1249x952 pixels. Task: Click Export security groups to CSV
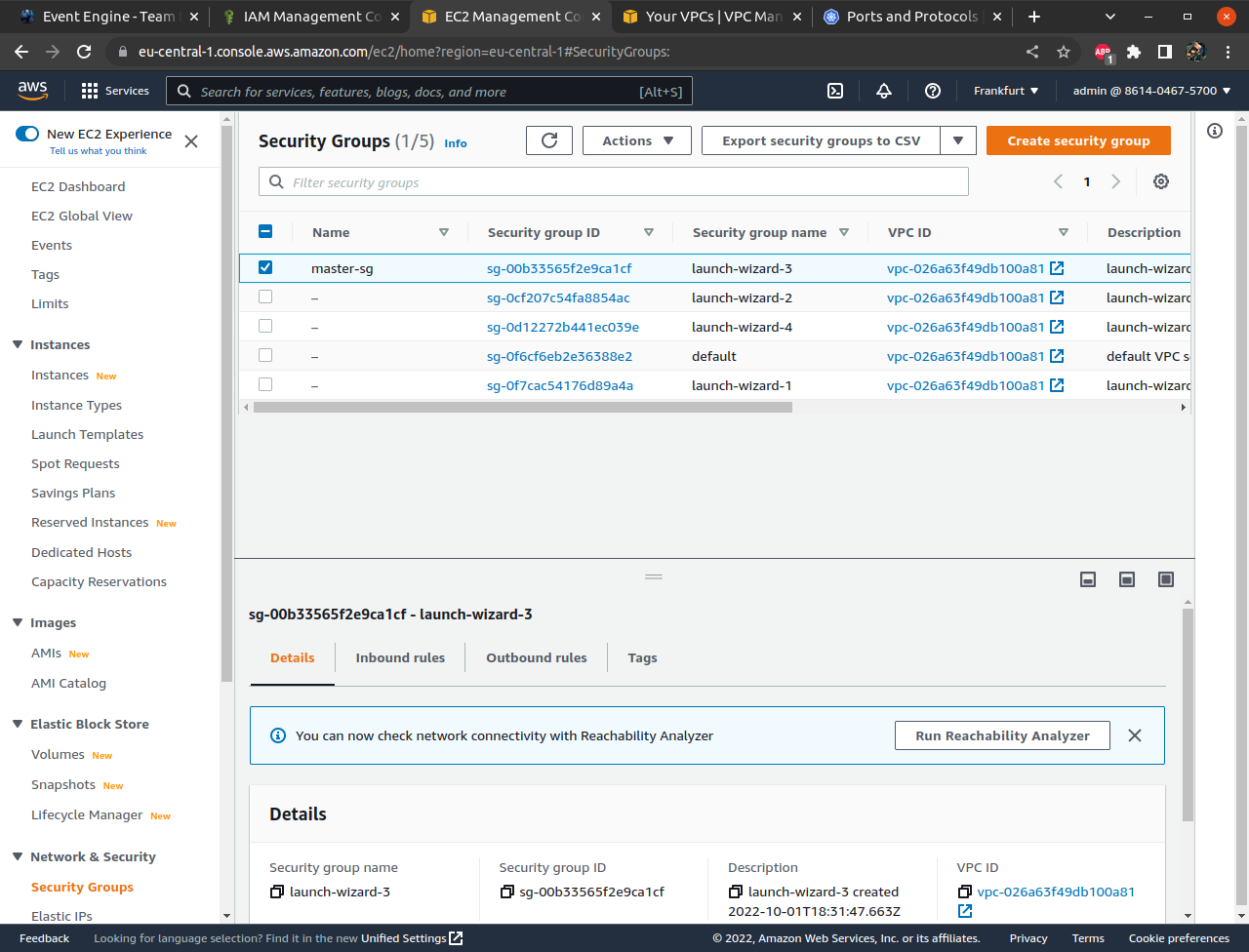click(822, 140)
